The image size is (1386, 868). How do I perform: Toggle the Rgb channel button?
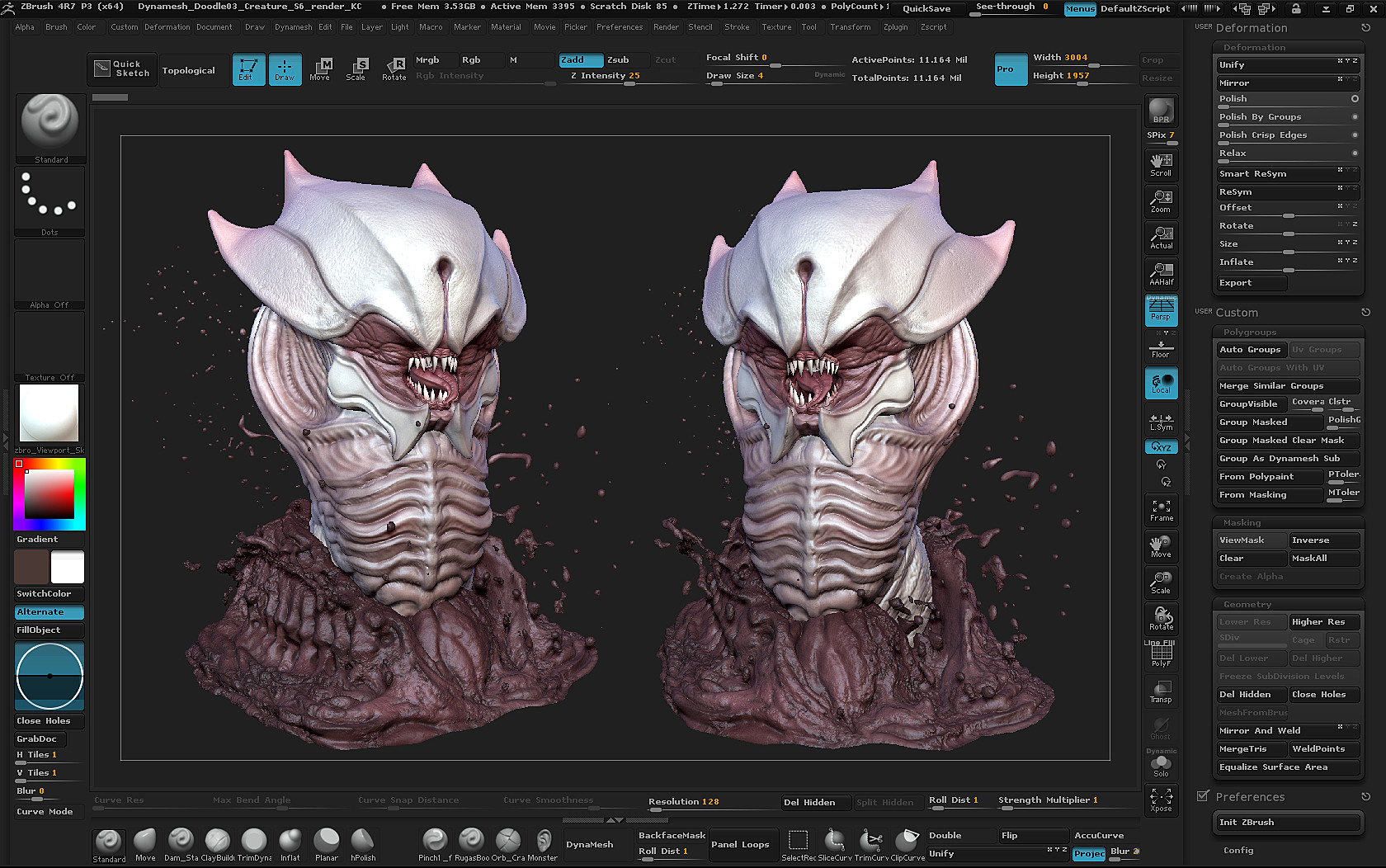pyautogui.click(x=481, y=60)
